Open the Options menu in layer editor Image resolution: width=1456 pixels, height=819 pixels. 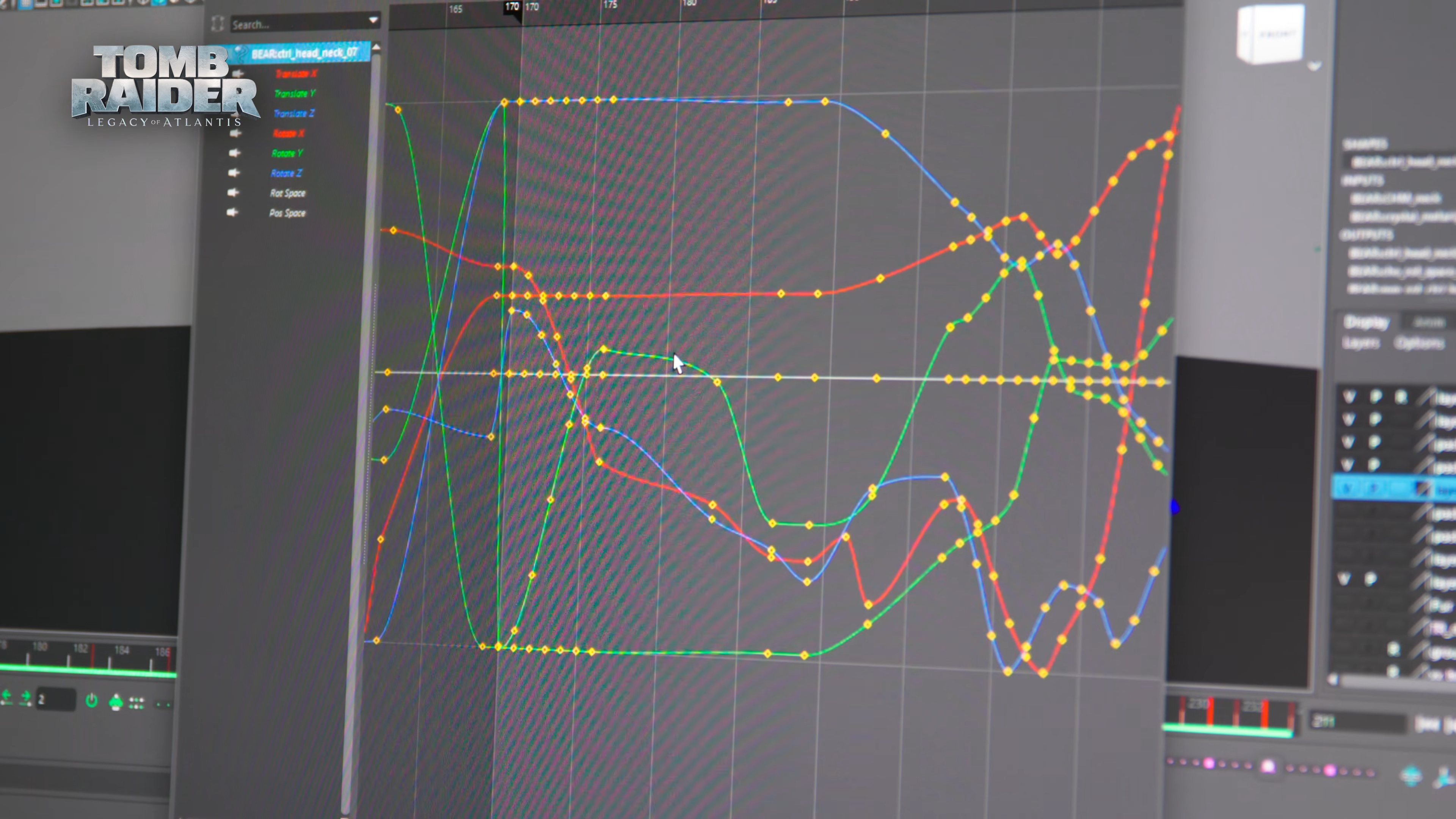[x=1419, y=343]
